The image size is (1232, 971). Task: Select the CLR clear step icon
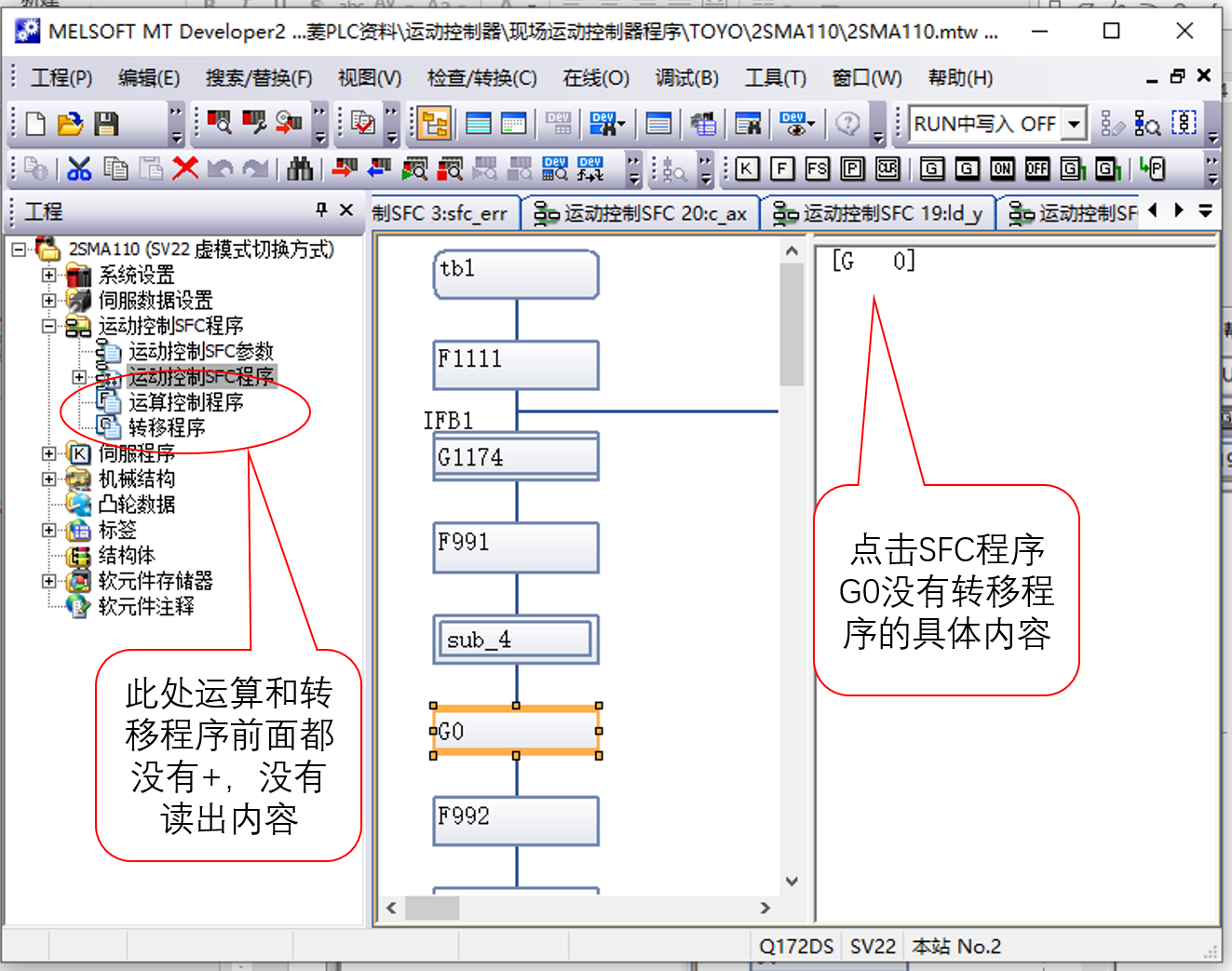pos(887,169)
